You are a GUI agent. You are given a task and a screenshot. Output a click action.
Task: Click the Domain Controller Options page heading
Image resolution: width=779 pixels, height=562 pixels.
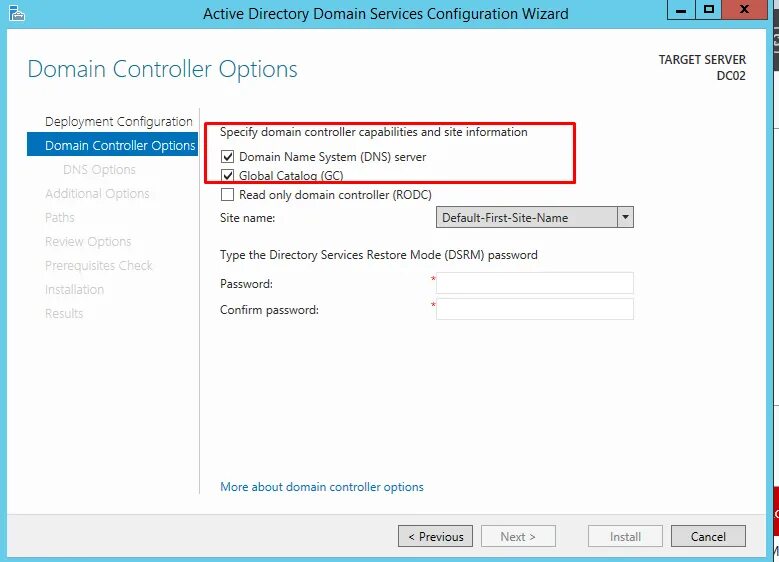pyautogui.click(x=162, y=69)
